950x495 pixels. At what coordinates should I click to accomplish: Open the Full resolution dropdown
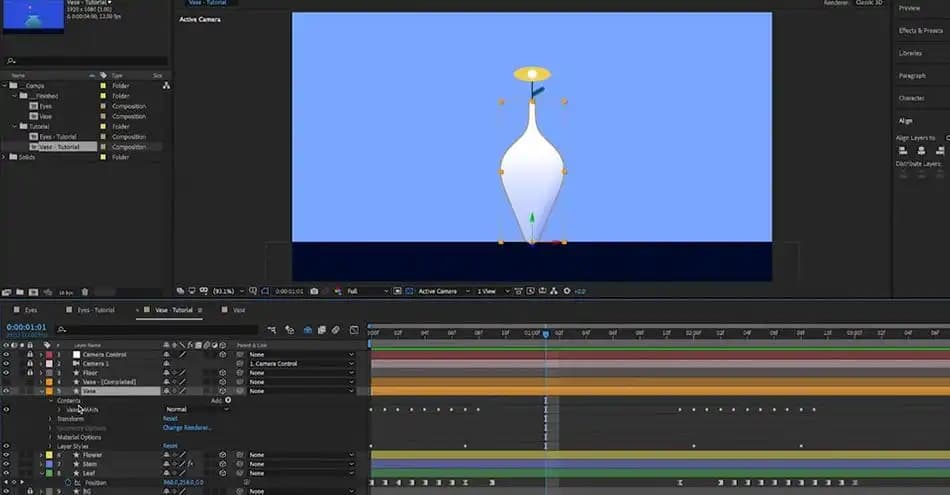pyautogui.click(x=367, y=291)
